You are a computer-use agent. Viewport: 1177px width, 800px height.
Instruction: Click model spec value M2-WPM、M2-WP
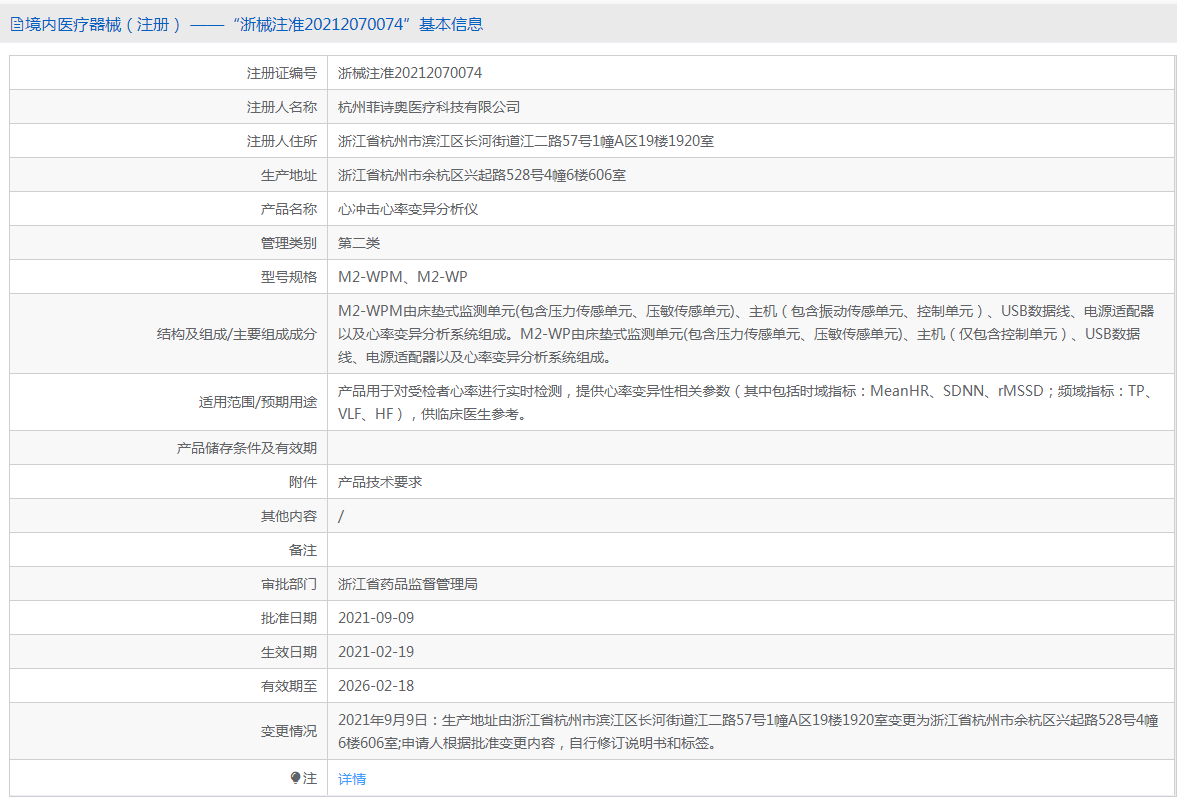click(x=402, y=277)
